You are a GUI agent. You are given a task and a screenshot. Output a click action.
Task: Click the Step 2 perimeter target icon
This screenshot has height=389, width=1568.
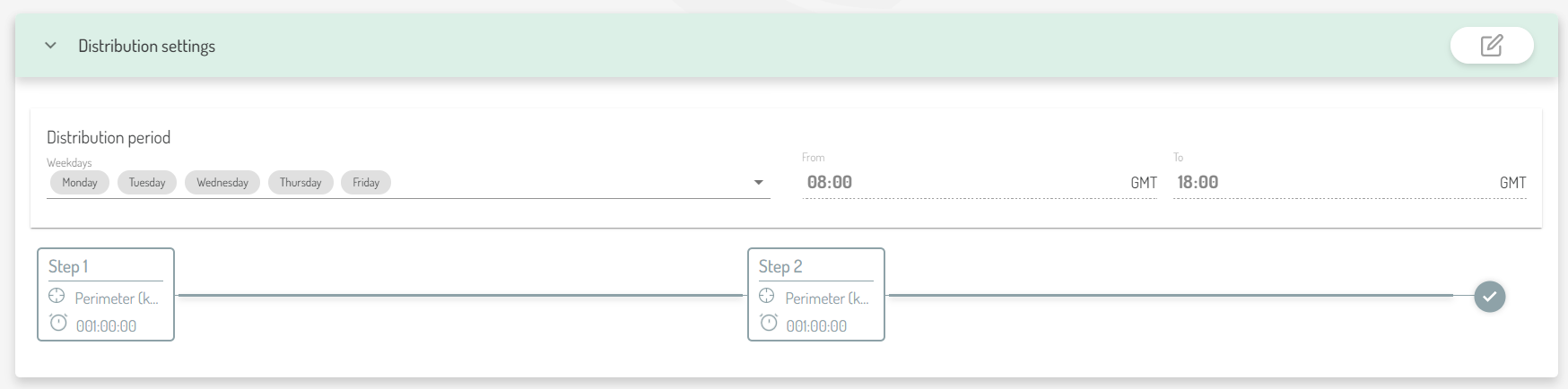click(767, 297)
